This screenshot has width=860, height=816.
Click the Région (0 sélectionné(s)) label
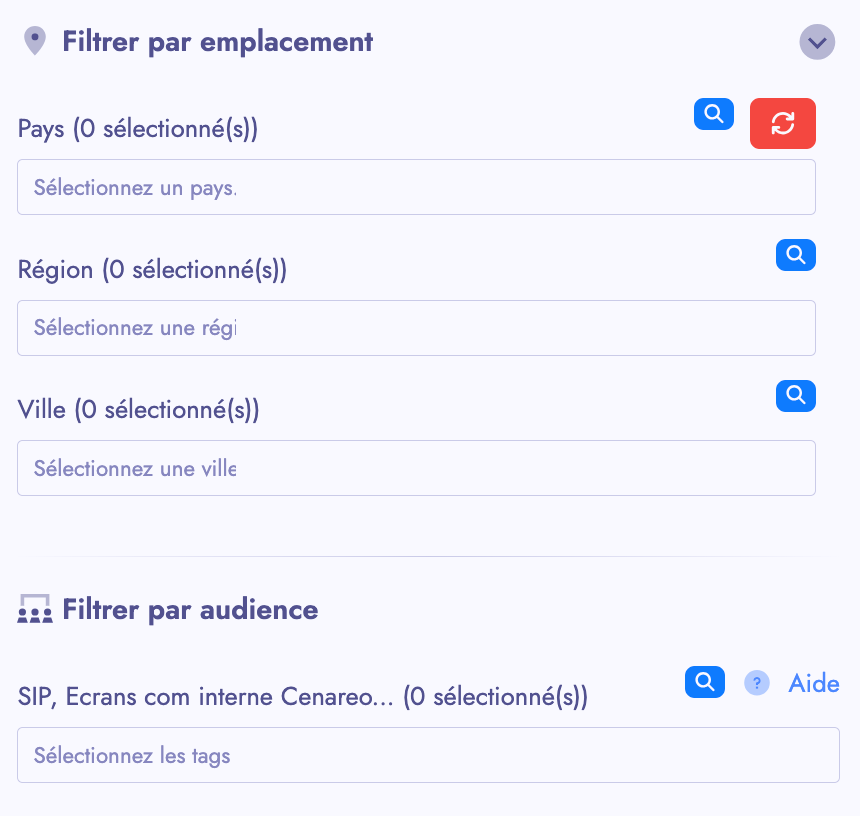152,269
